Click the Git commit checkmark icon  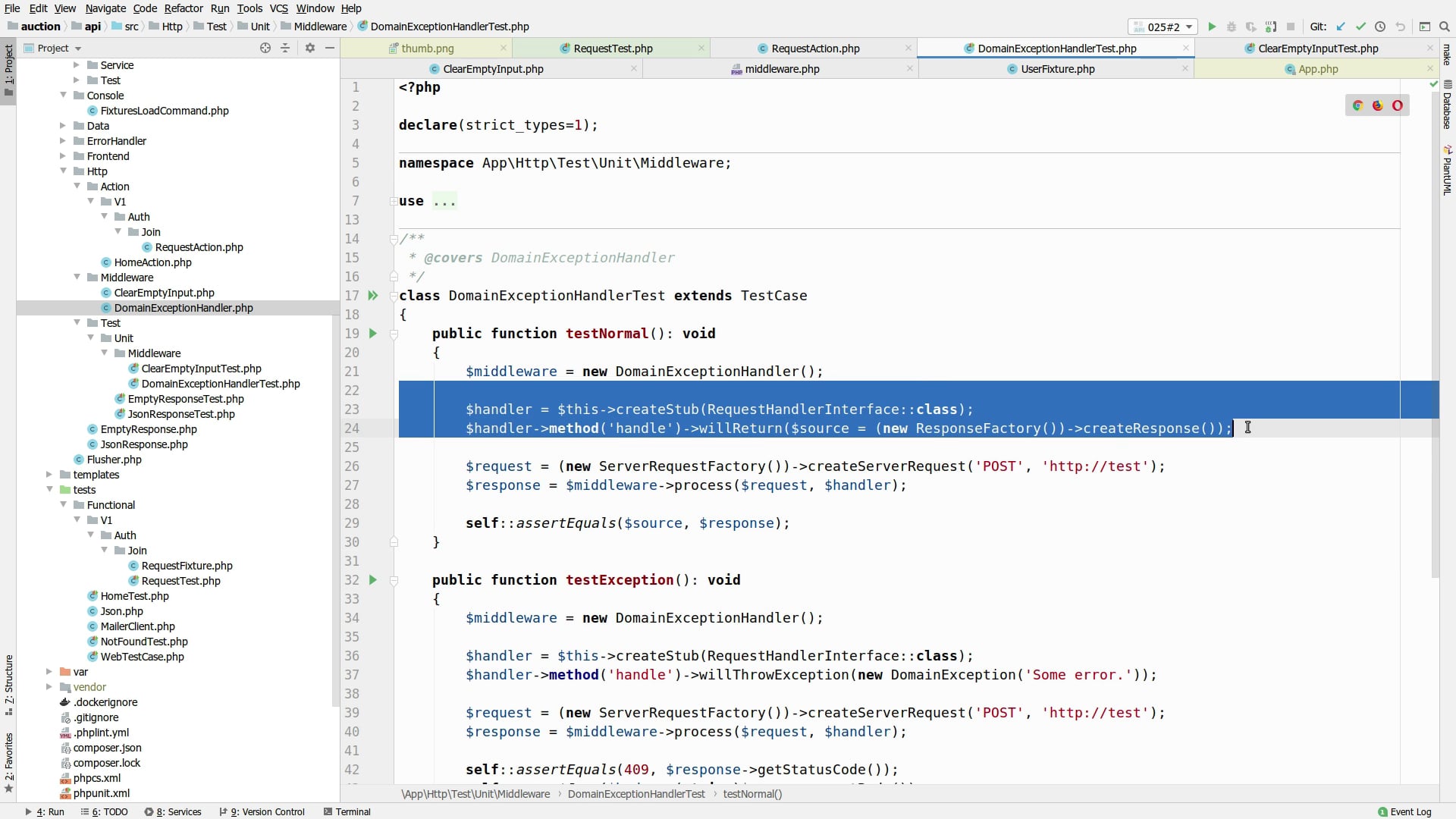(x=1360, y=27)
